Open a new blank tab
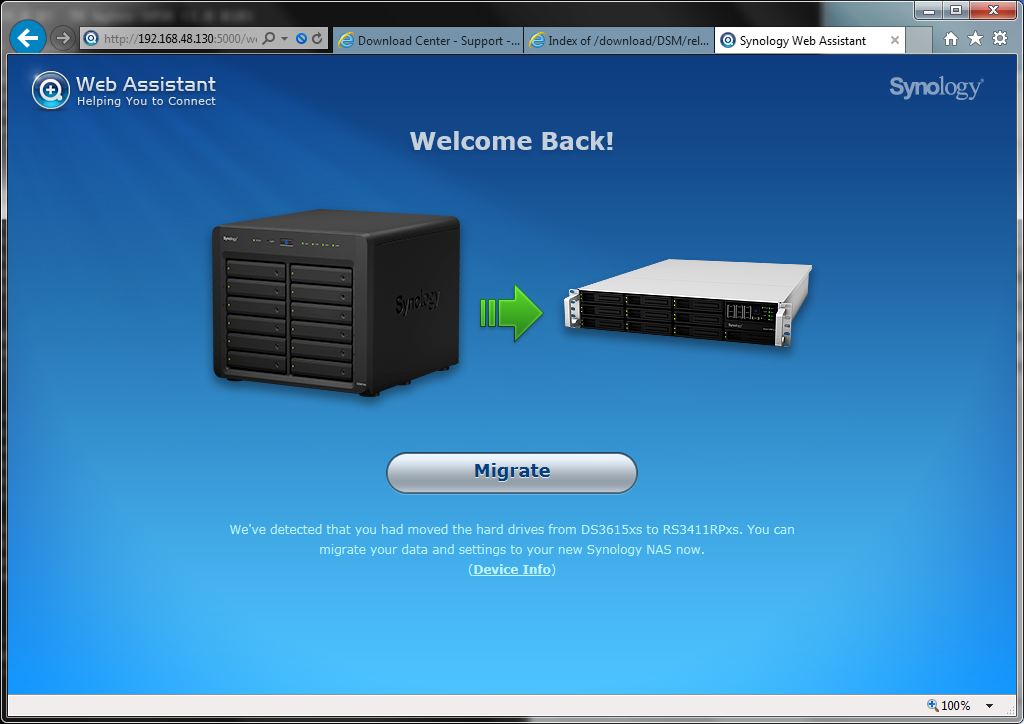Viewport: 1024px width, 724px height. [919, 40]
